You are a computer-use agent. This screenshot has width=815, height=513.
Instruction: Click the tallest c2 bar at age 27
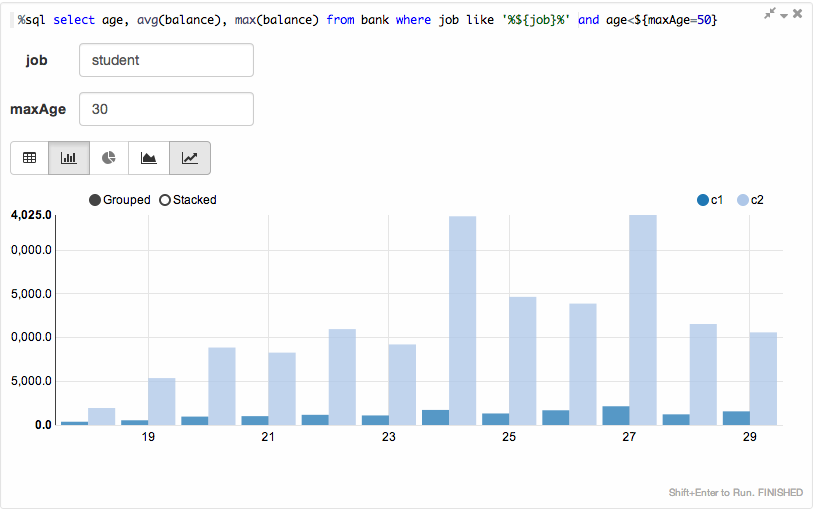(x=643, y=320)
